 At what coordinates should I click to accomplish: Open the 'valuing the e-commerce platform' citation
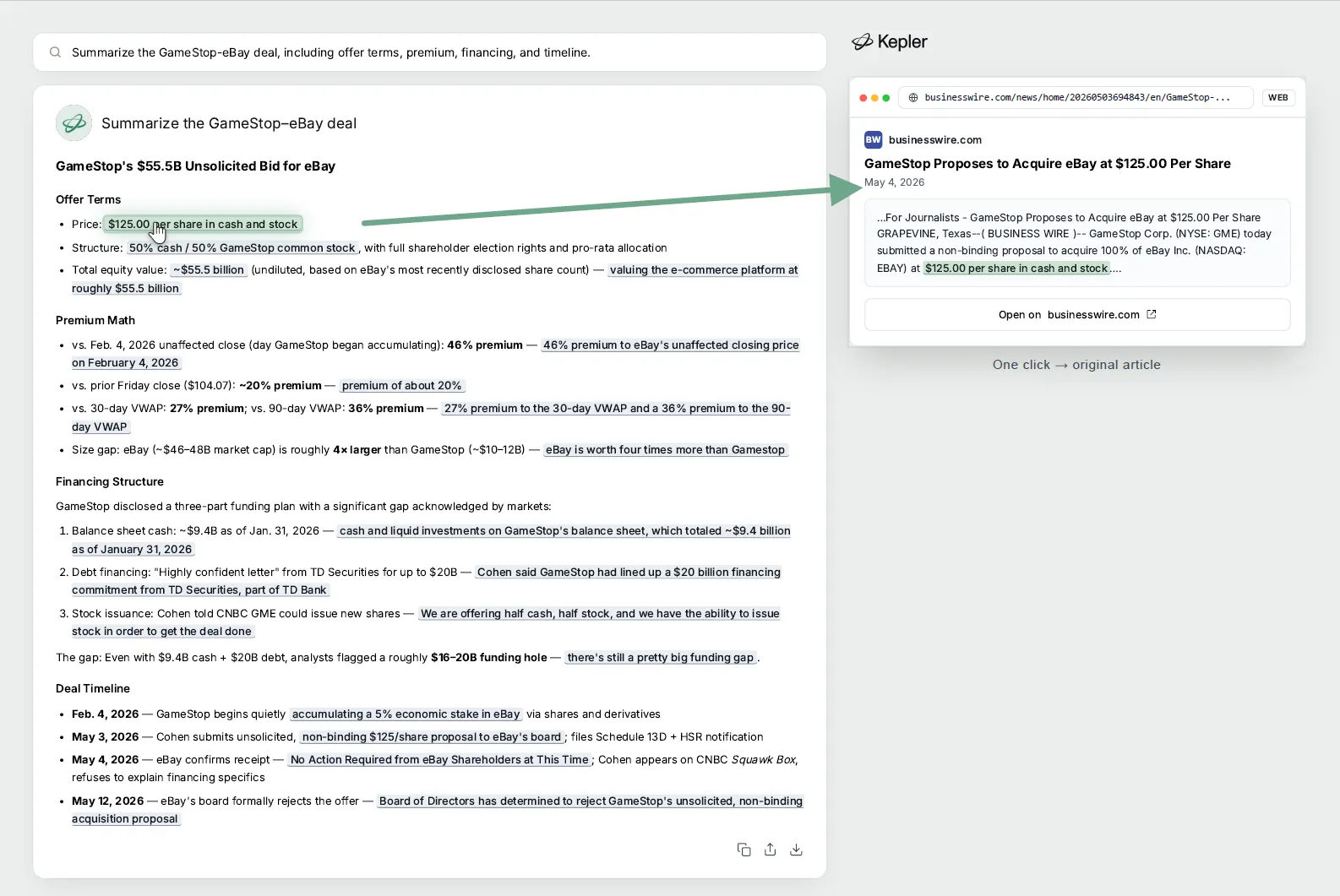[x=704, y=270]
